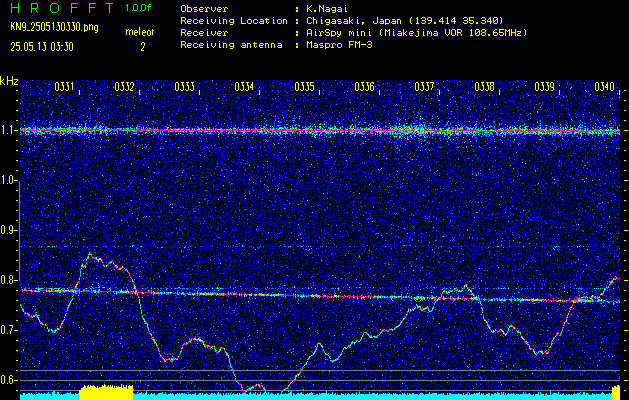Click the observer name K.Nagai
This screenshot has height=400, width=629.
(327, 9)
